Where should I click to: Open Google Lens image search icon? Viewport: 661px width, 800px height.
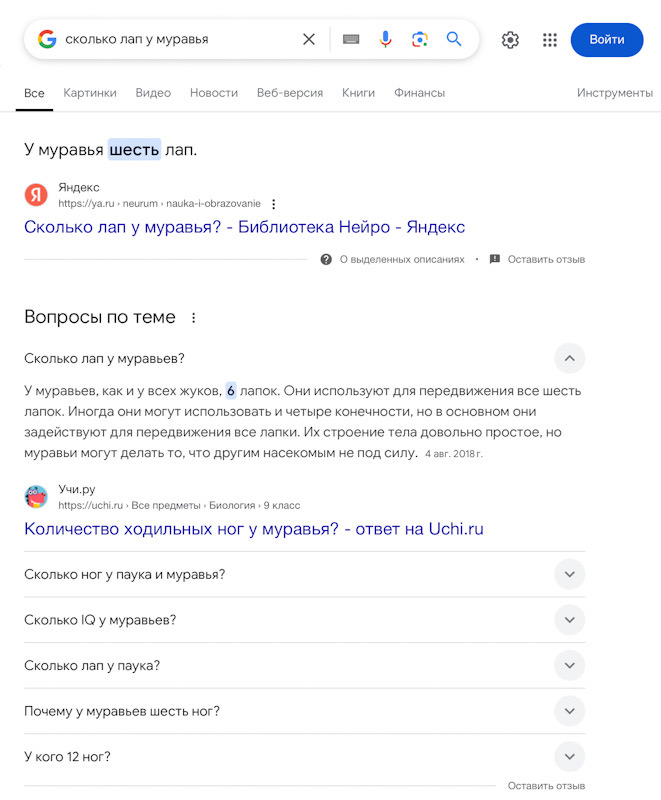(420, 39)
